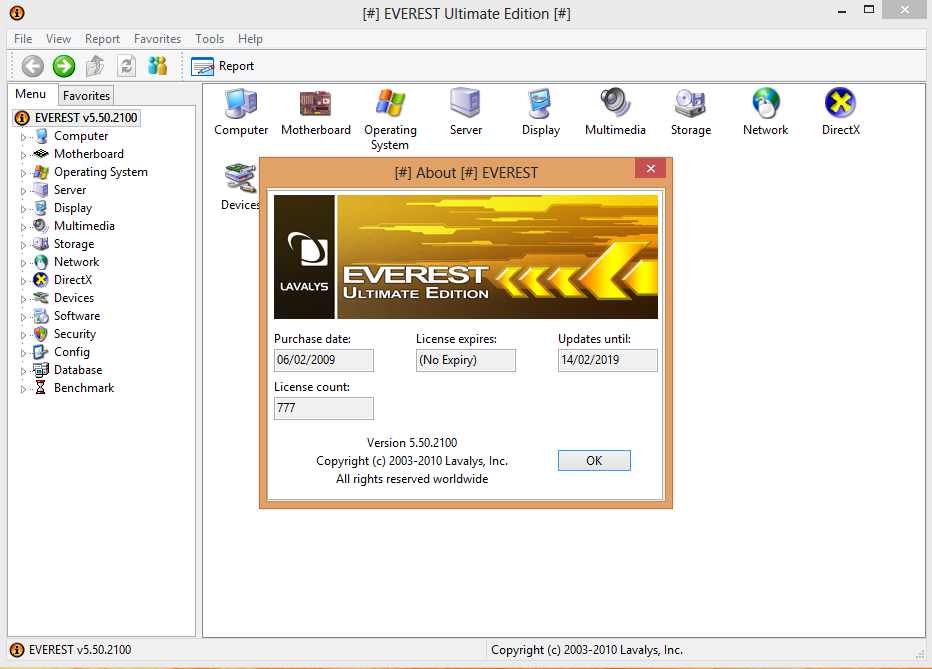Expand the DirectX tree node
The width and height of the screenshot is (932, 669).
point(23,281)
